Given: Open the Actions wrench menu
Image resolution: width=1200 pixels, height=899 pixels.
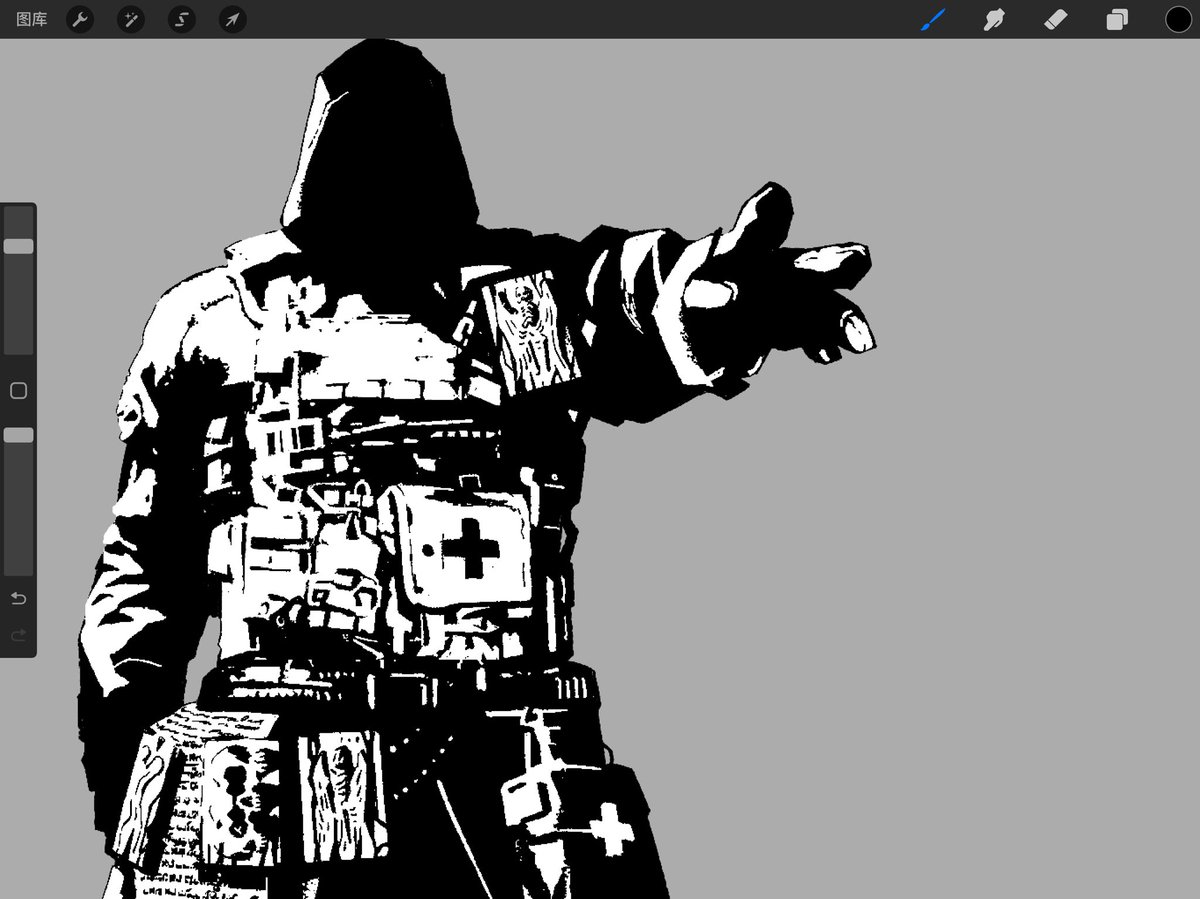Looking at the screenshot, I should (80, 19).
